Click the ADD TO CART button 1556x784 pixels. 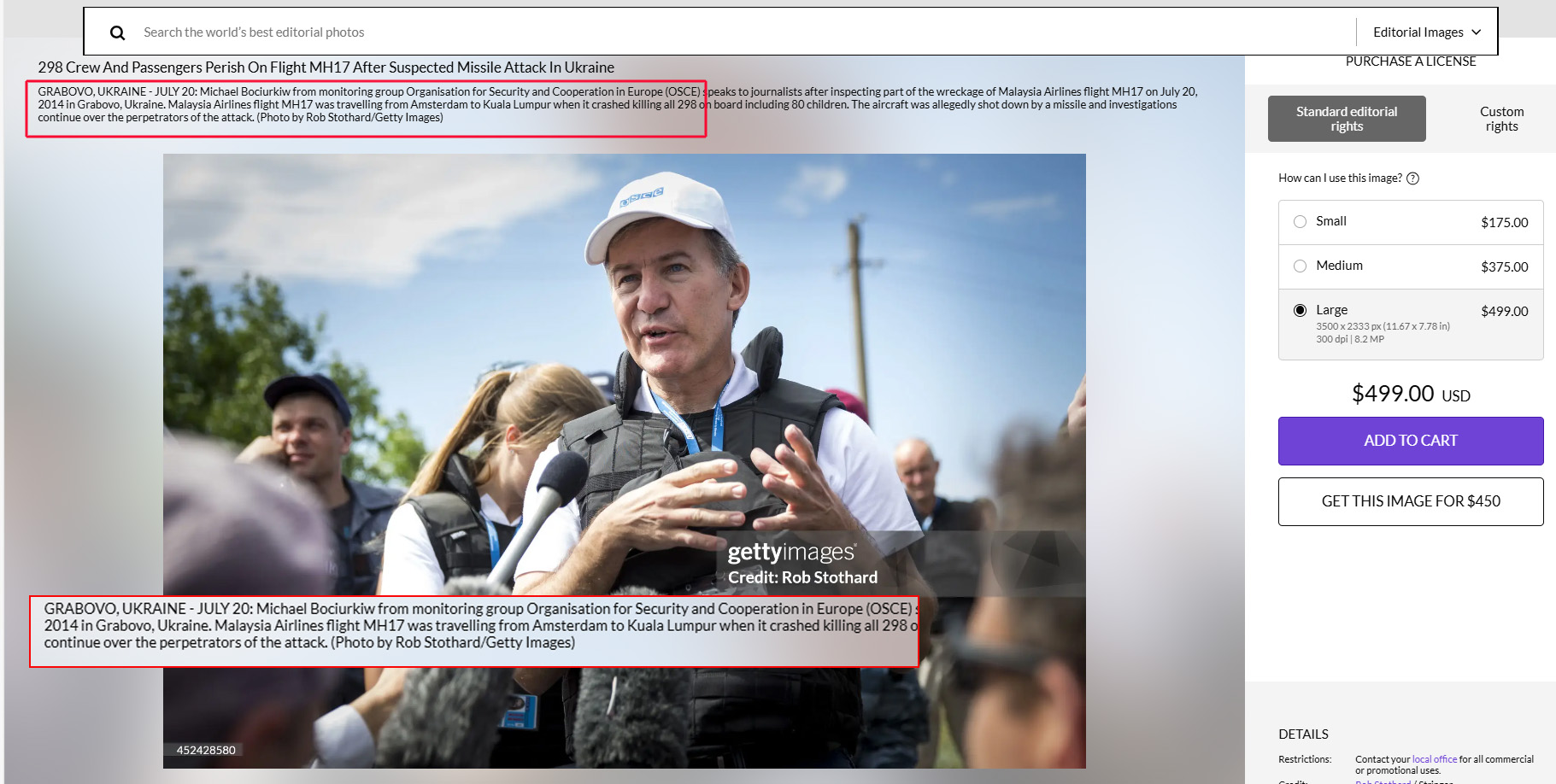pyautogui.click(x=1411, y=441)
